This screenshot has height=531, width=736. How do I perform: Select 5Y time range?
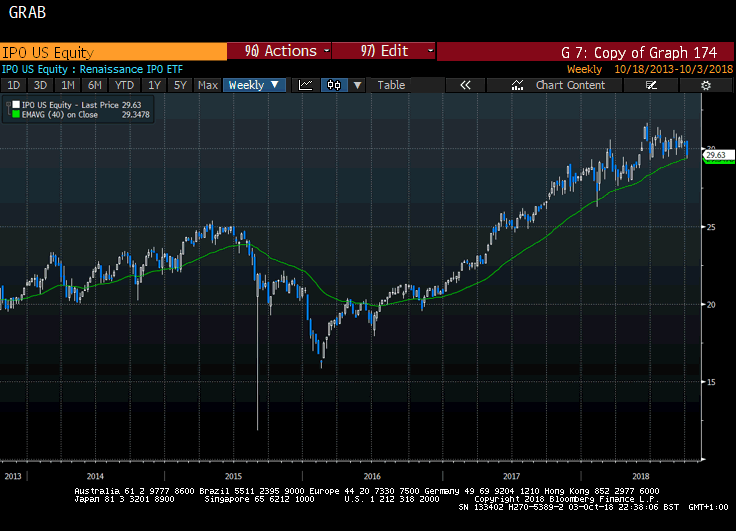180,85
